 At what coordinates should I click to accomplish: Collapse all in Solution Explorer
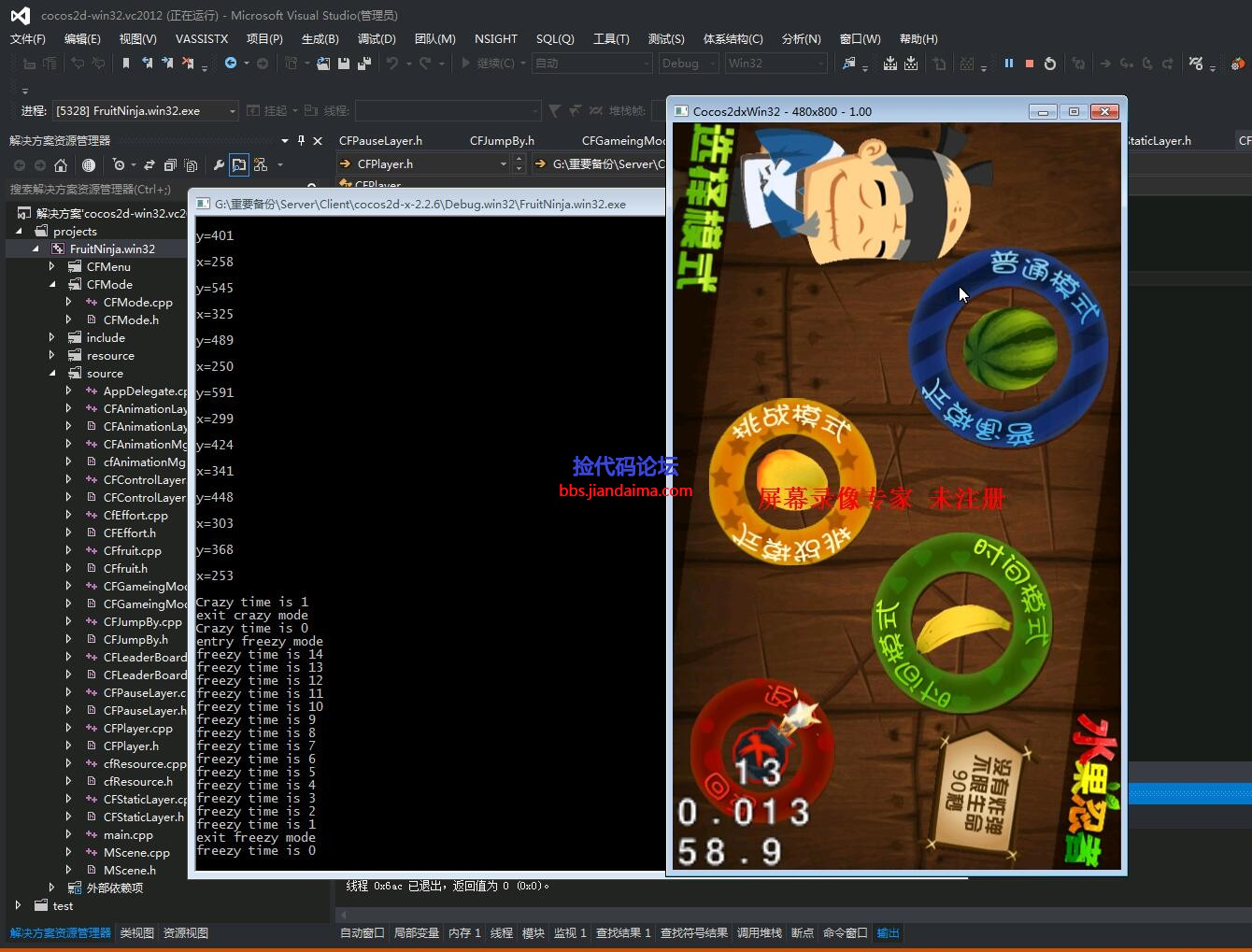tap(170, 164)
